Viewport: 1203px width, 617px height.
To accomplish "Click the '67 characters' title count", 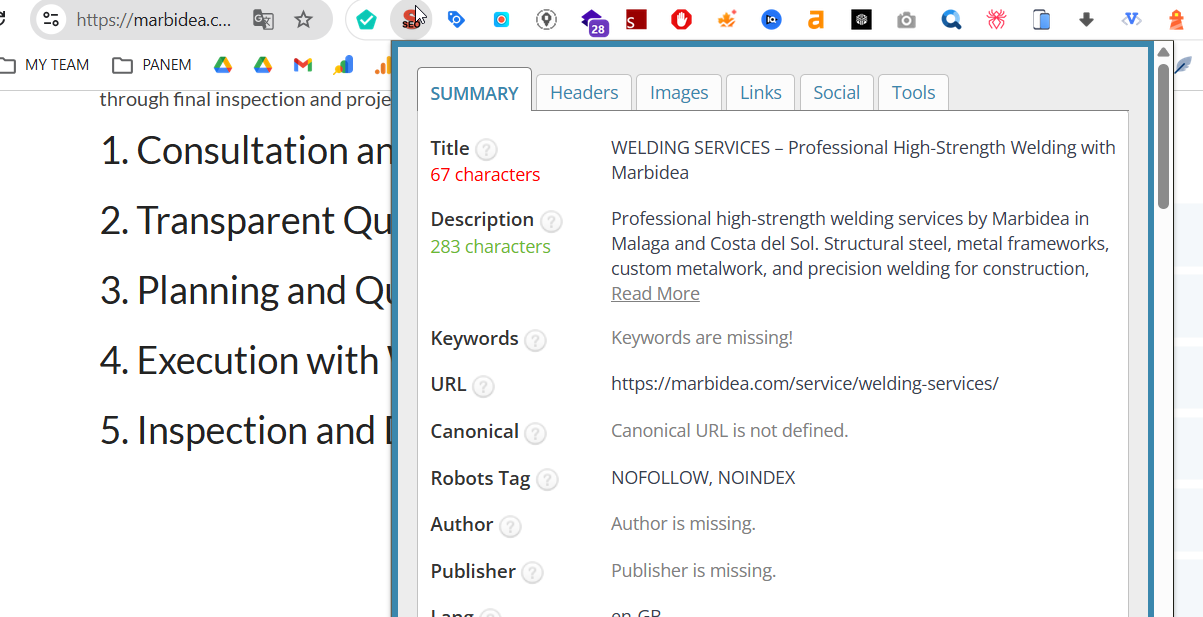I will pos(485,174).
